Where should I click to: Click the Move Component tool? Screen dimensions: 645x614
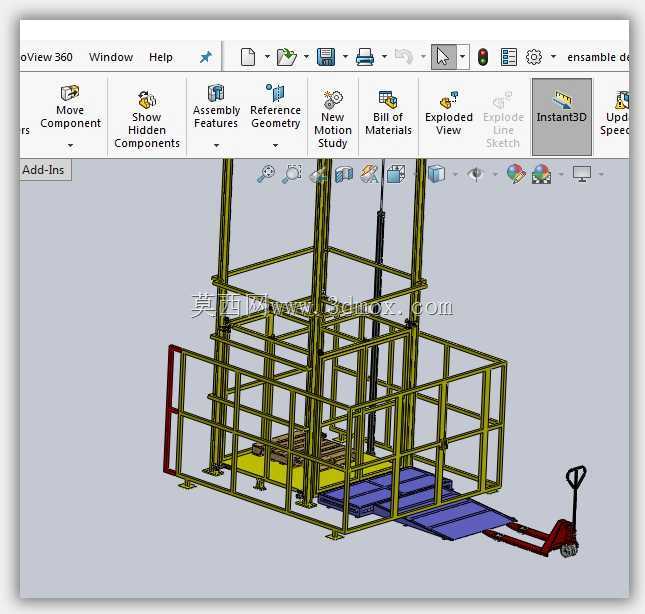[x=70, y=107]
